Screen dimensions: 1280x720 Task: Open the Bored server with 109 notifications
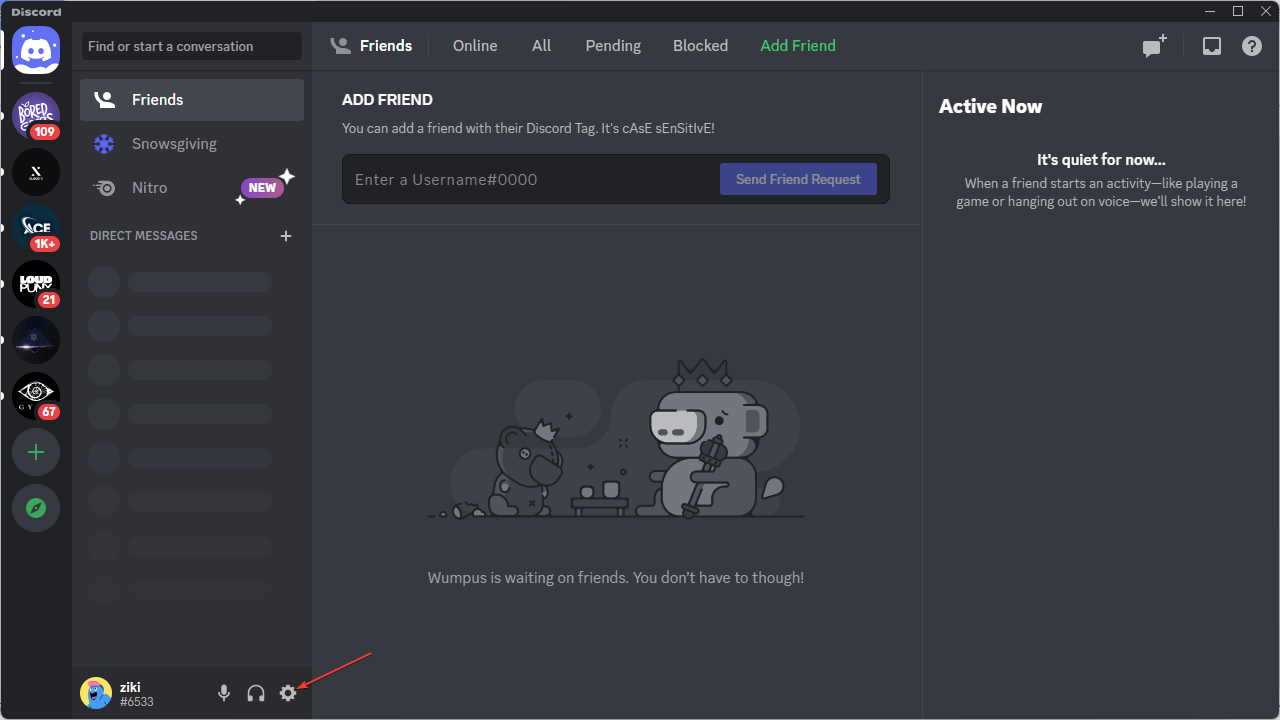click(36, 116)
